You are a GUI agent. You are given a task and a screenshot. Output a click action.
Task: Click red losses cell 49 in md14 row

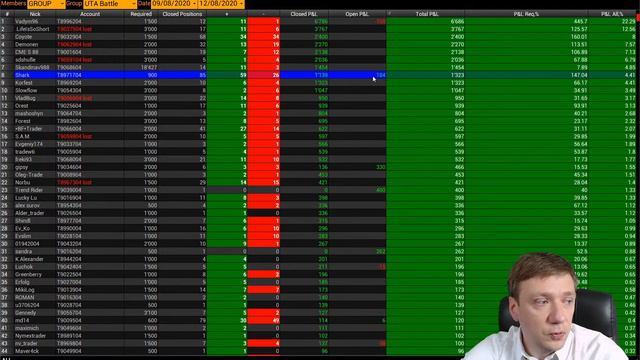264,320
